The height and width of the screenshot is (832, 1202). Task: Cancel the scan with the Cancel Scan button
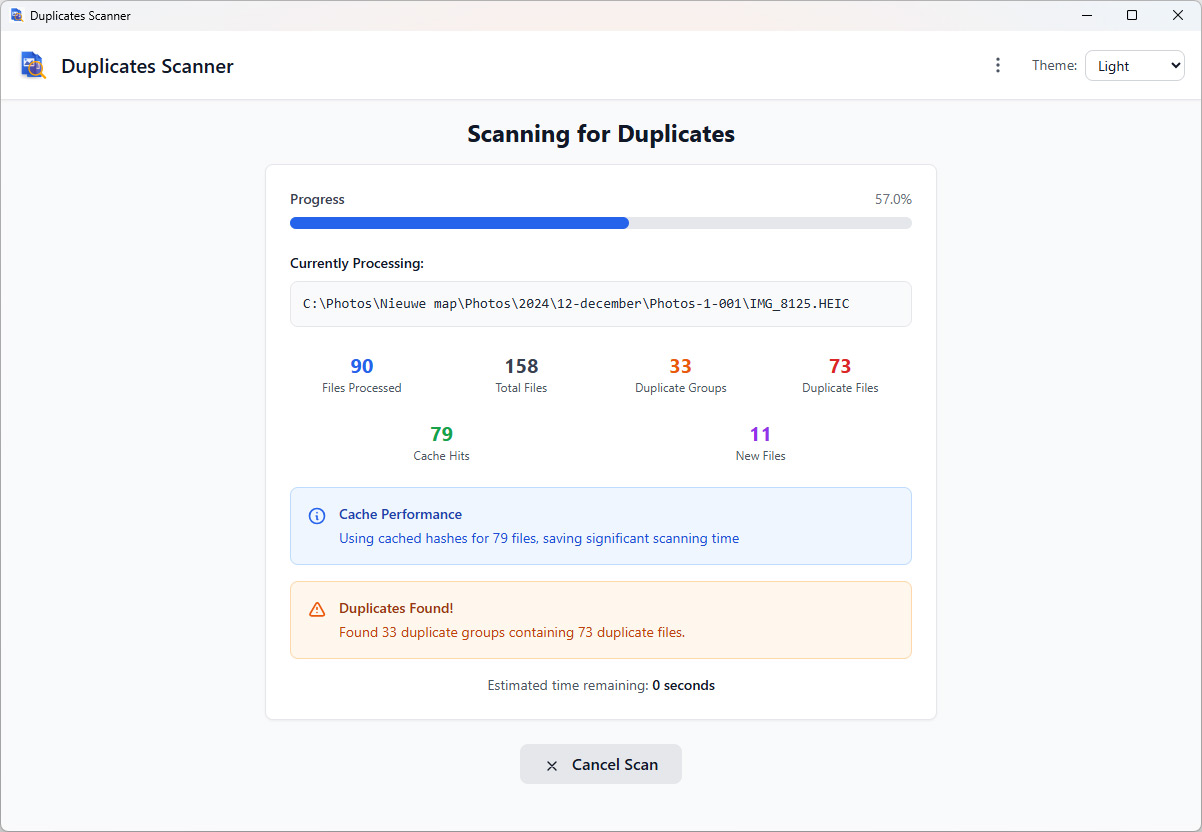point(601,764)
